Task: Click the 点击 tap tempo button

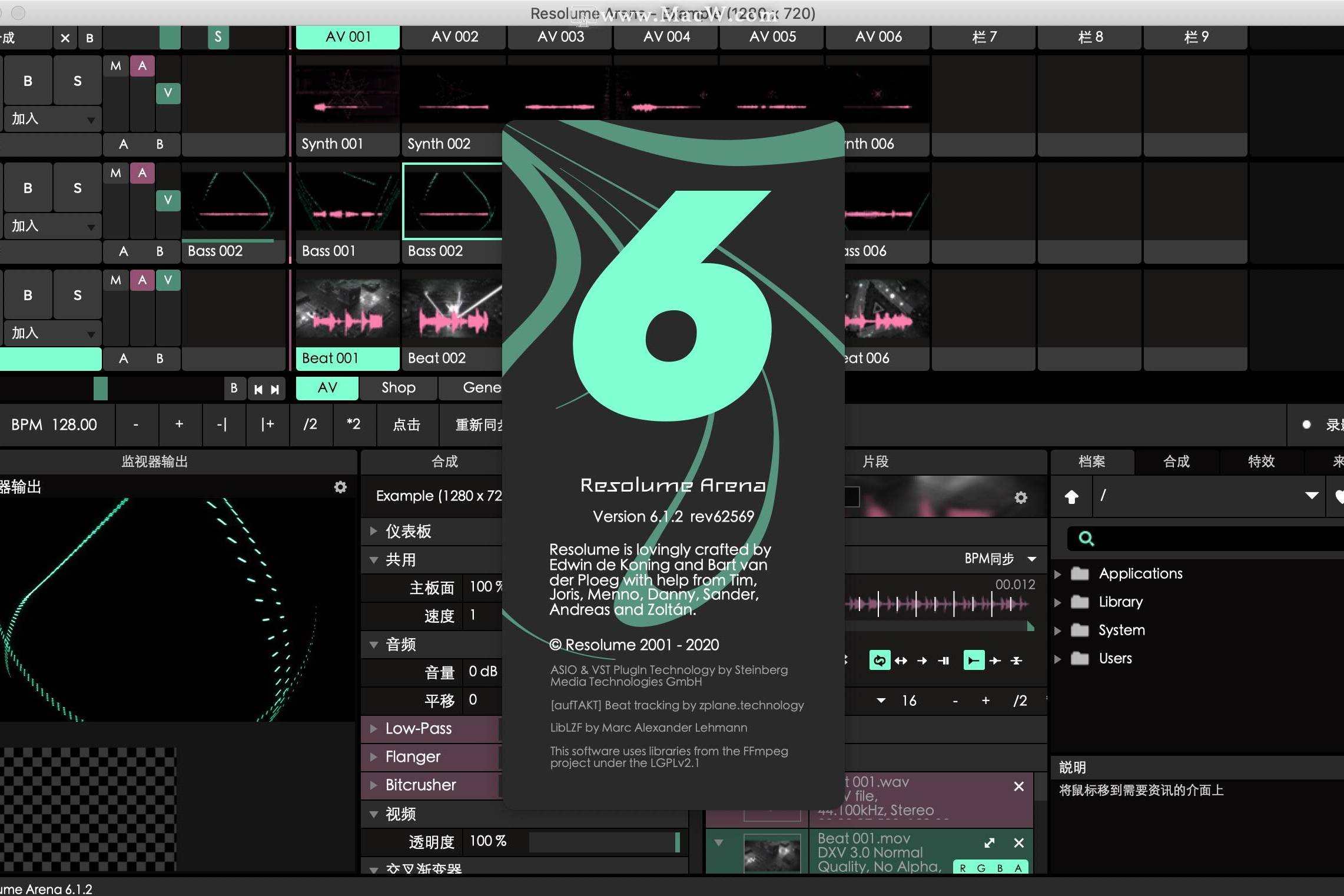Action: [x=407, y=424]
